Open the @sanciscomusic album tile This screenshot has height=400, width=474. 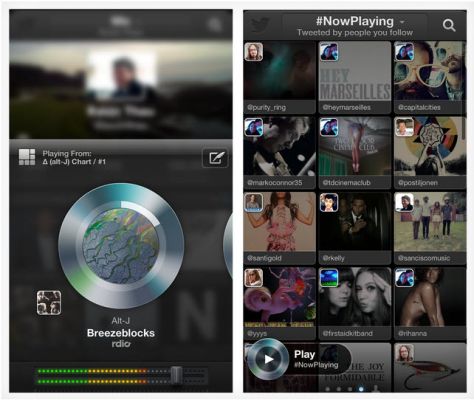[x=430, y=228]
